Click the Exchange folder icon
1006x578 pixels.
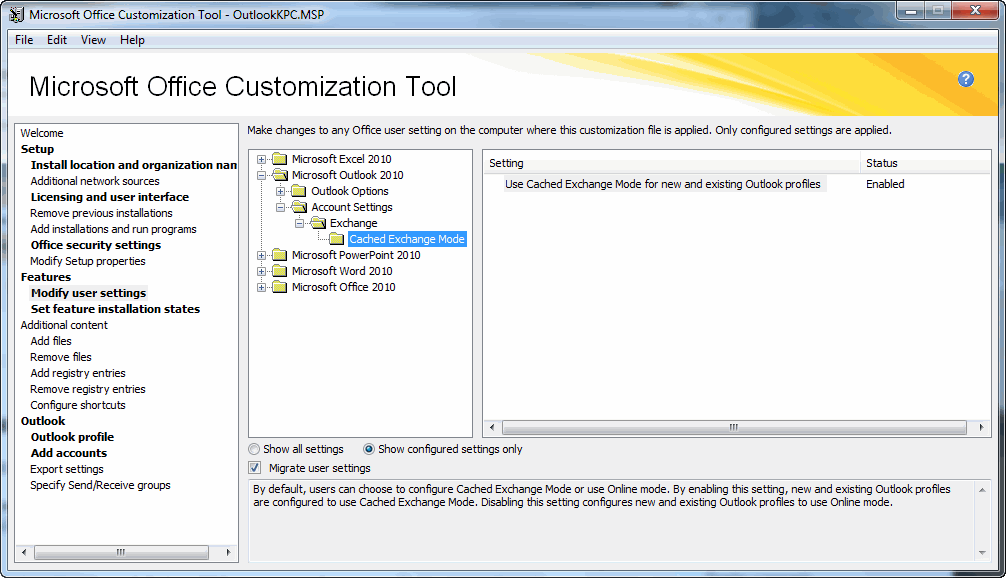click(x=318, y=223)
